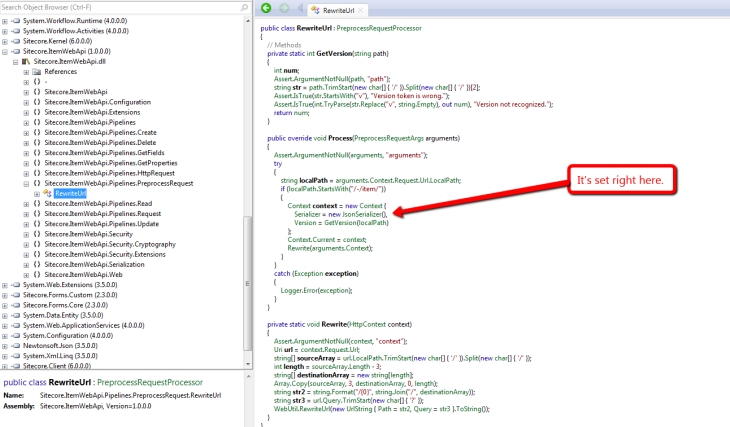Click the HttpContext type in Rewrite signature
730x427 pixels.
pyautogui.click(x=367, y=324)
